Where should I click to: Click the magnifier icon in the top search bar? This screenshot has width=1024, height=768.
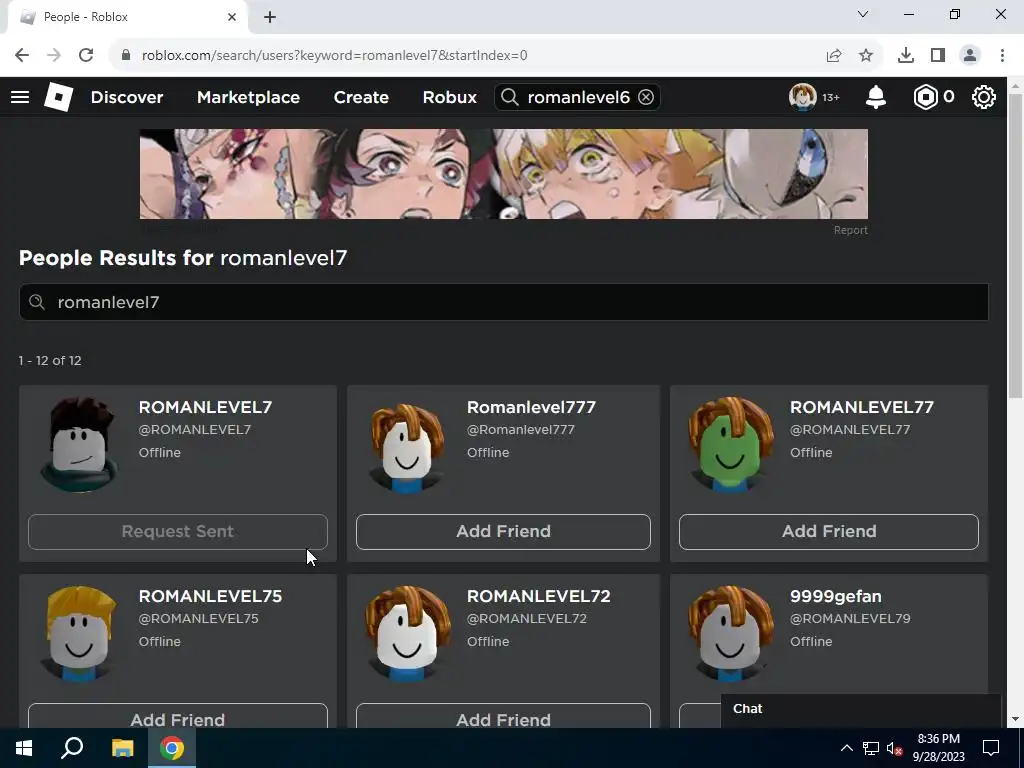[x=509, y=97]
